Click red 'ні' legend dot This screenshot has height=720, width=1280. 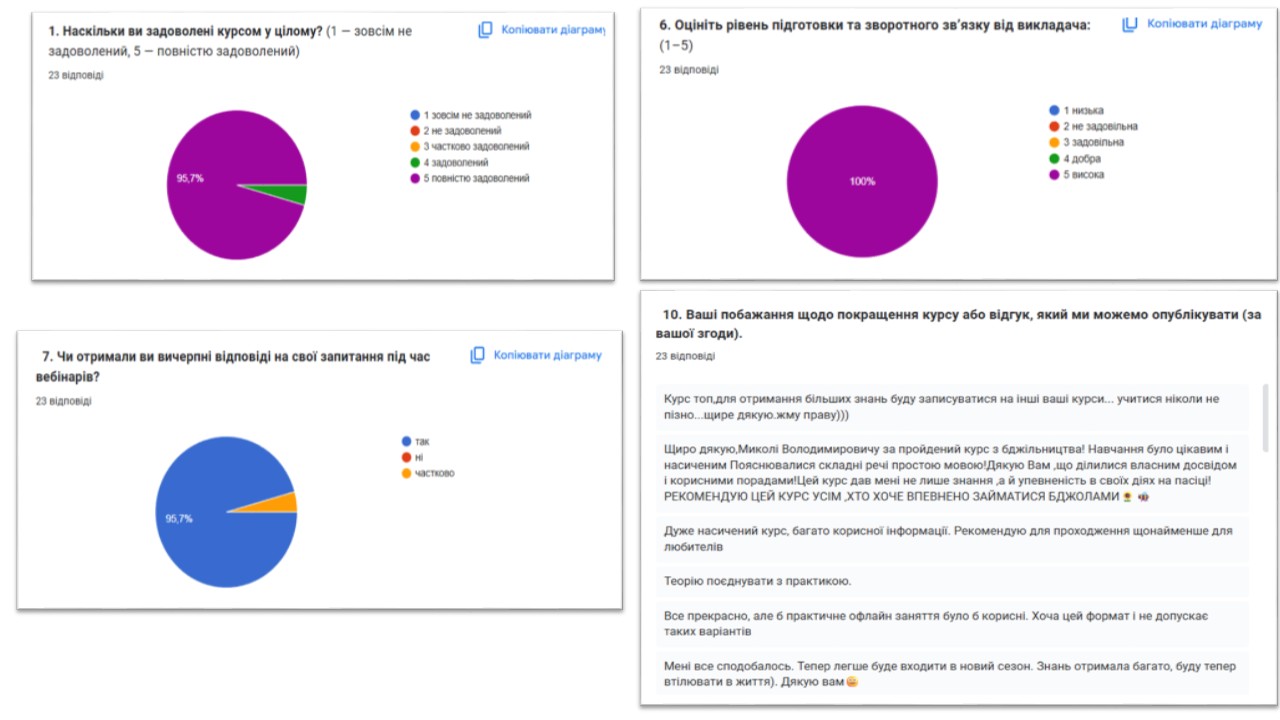point(406,457)
